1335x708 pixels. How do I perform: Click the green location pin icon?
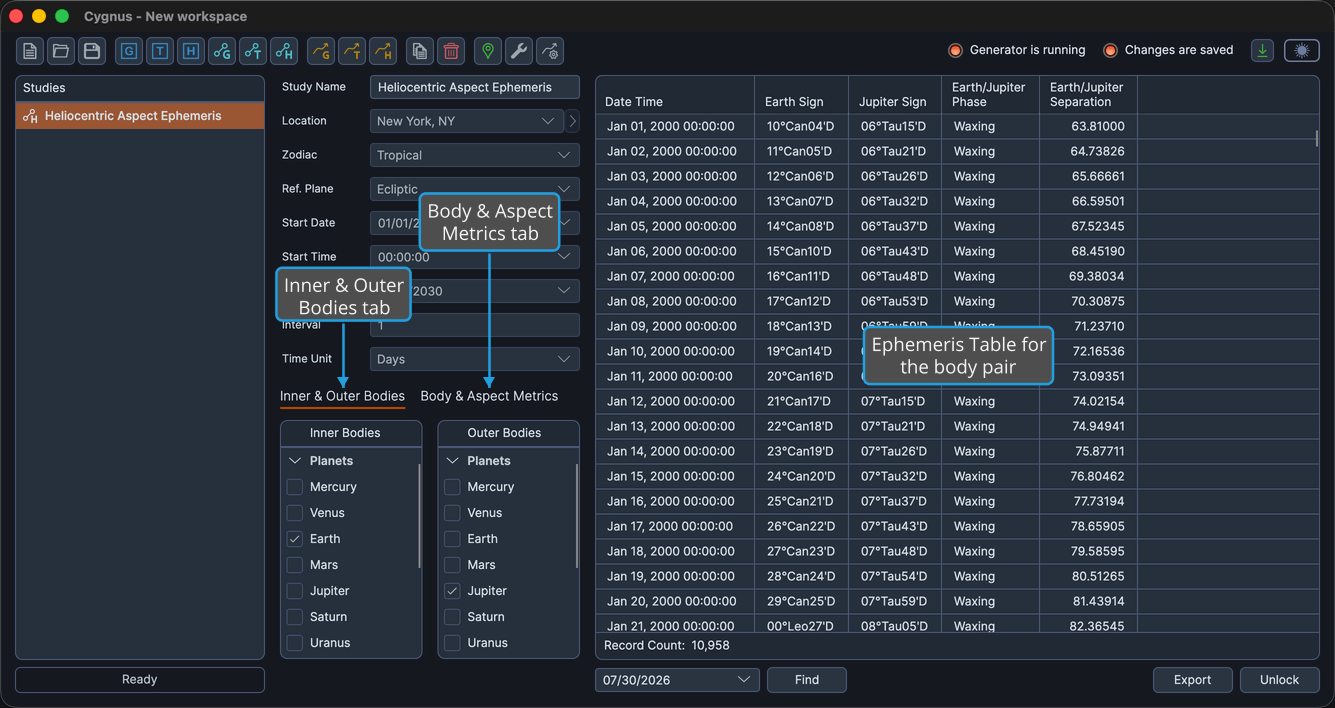click(488, 51)
